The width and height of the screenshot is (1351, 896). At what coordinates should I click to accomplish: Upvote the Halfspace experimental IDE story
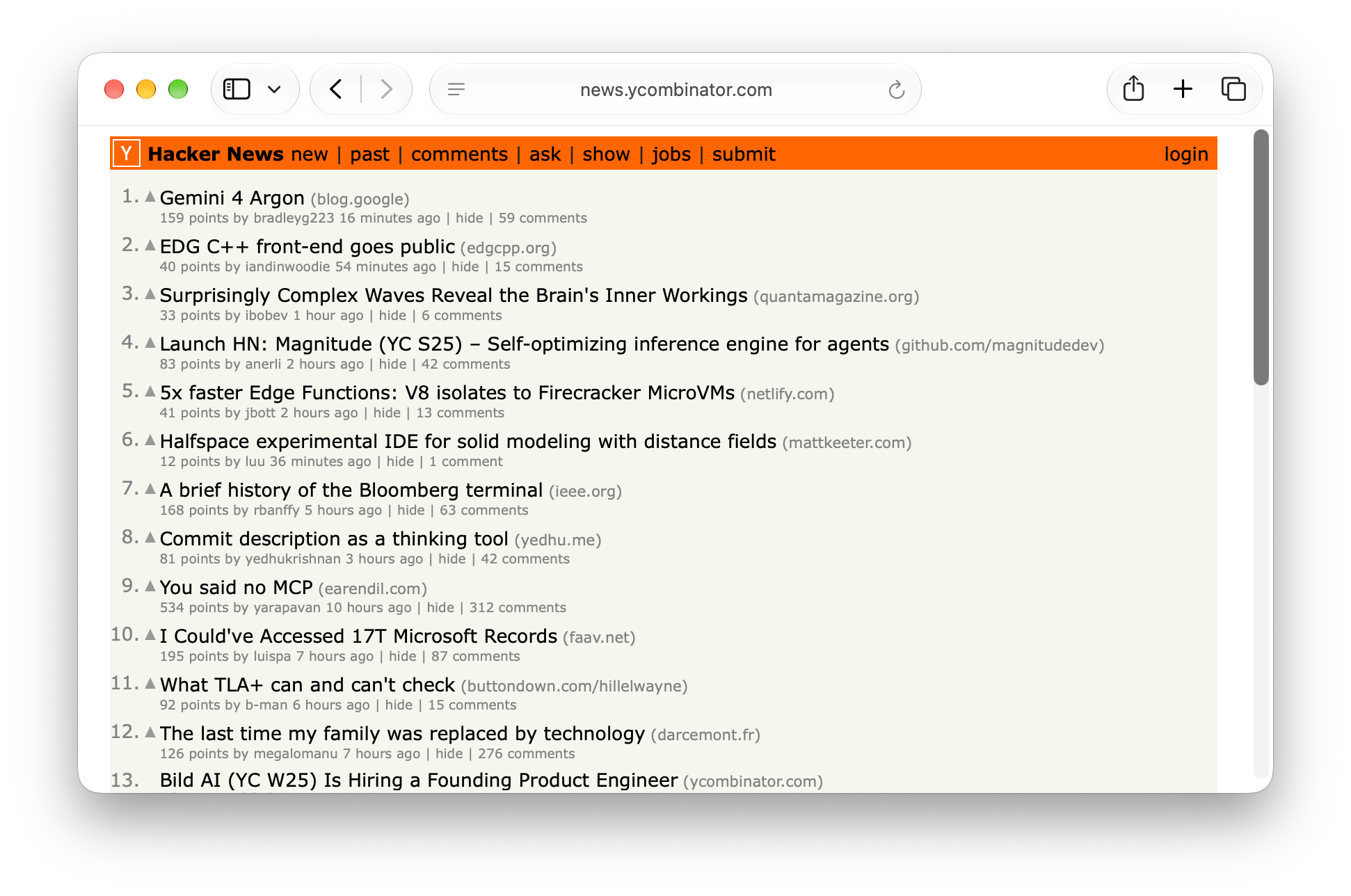(150, 440)
